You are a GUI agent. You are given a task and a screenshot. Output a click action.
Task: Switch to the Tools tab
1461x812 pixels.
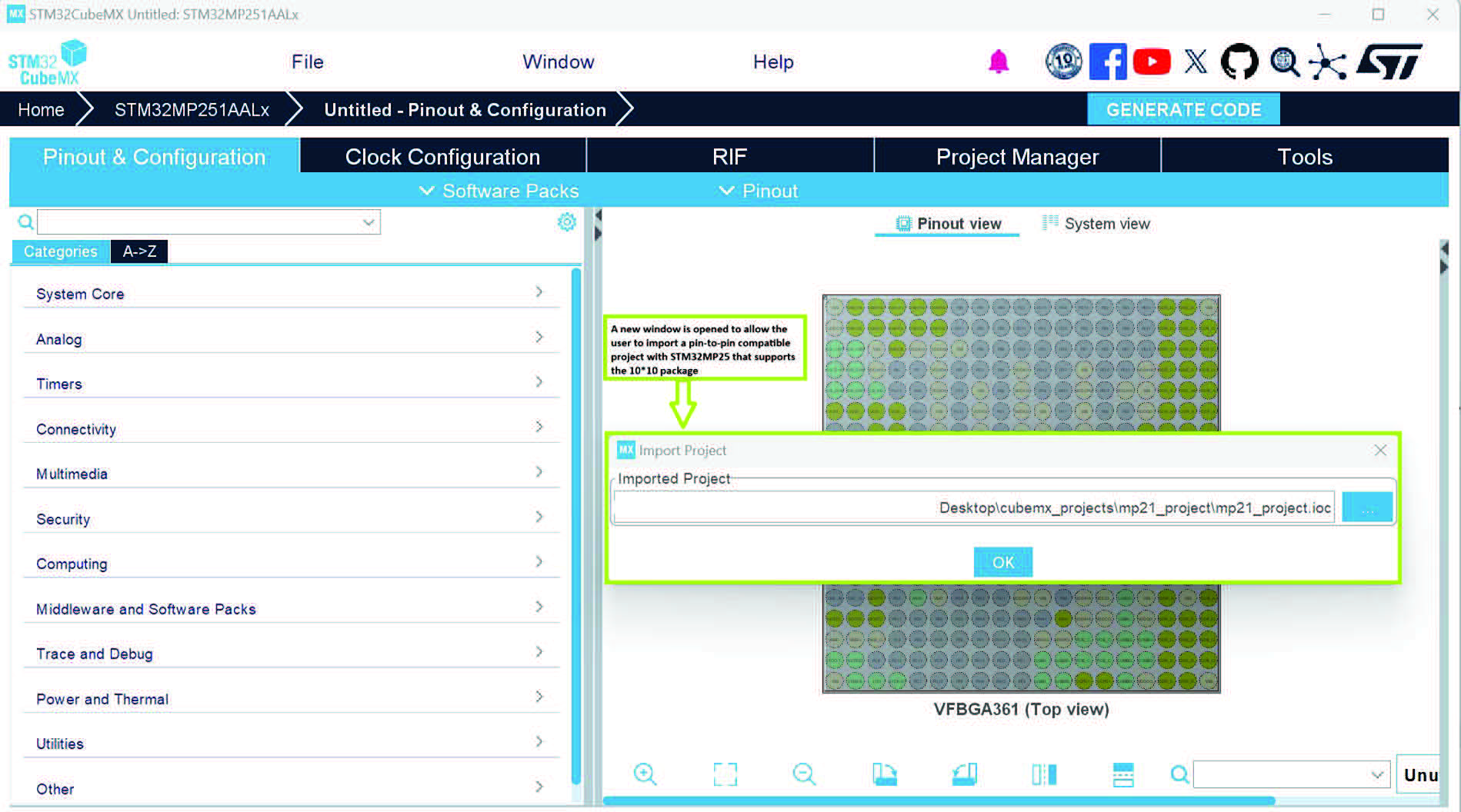pyautogui.click(x=1305, y=157)
